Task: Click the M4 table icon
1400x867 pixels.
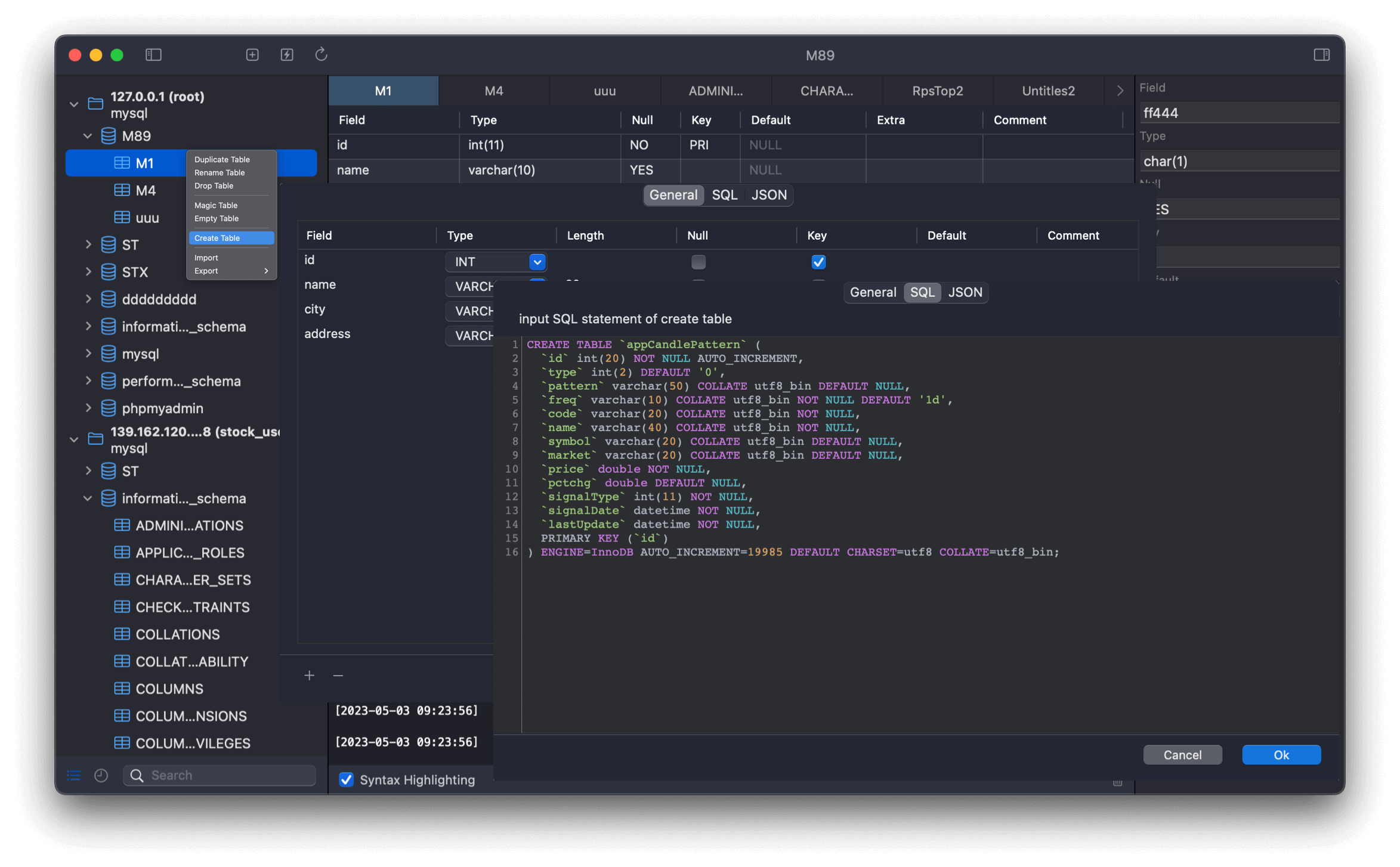Action: click(x=122, y=190)
